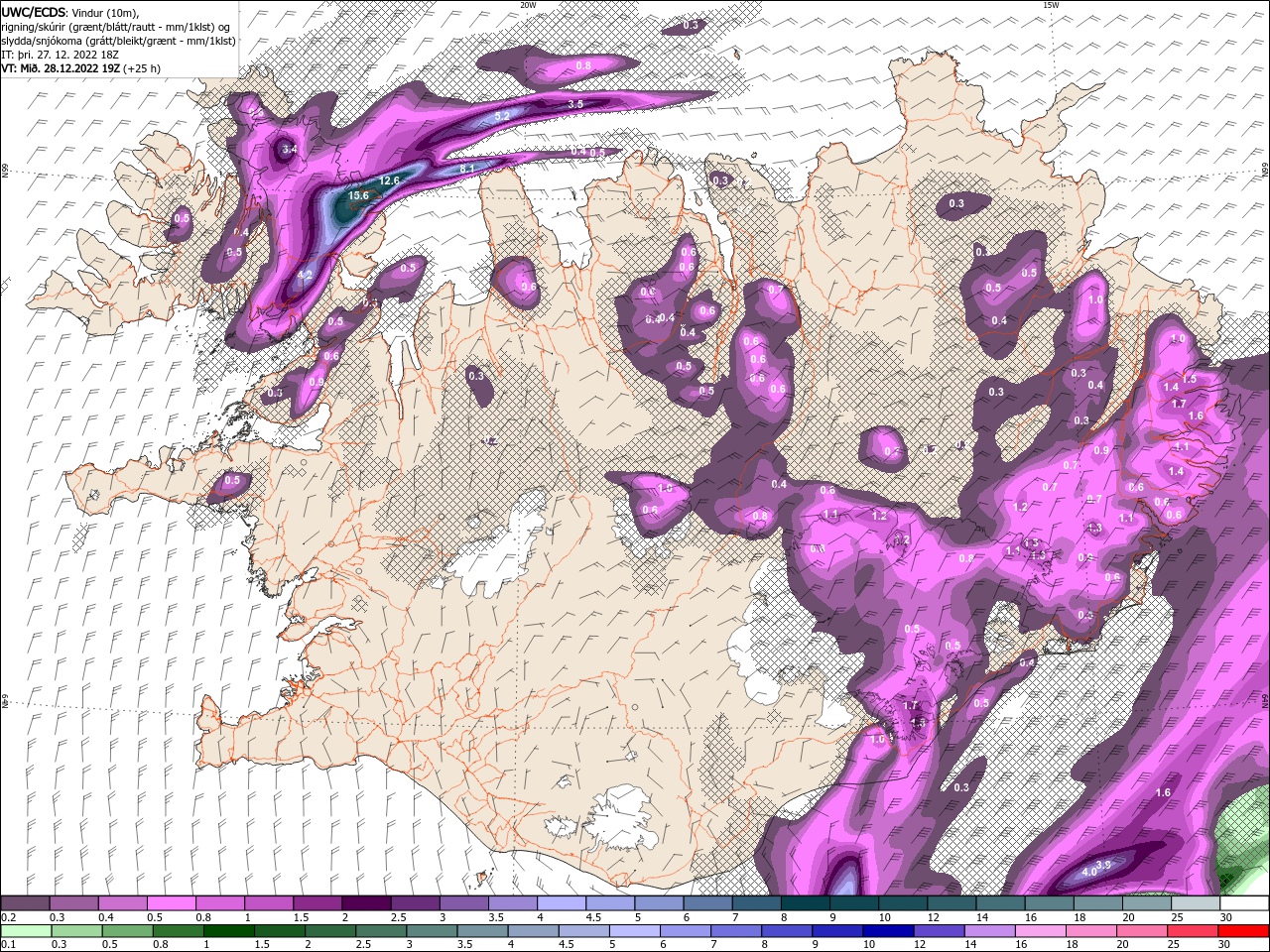Click the 15.6 peak precipitation value
Screen dimensions: 1270x952
click(357, 196)
